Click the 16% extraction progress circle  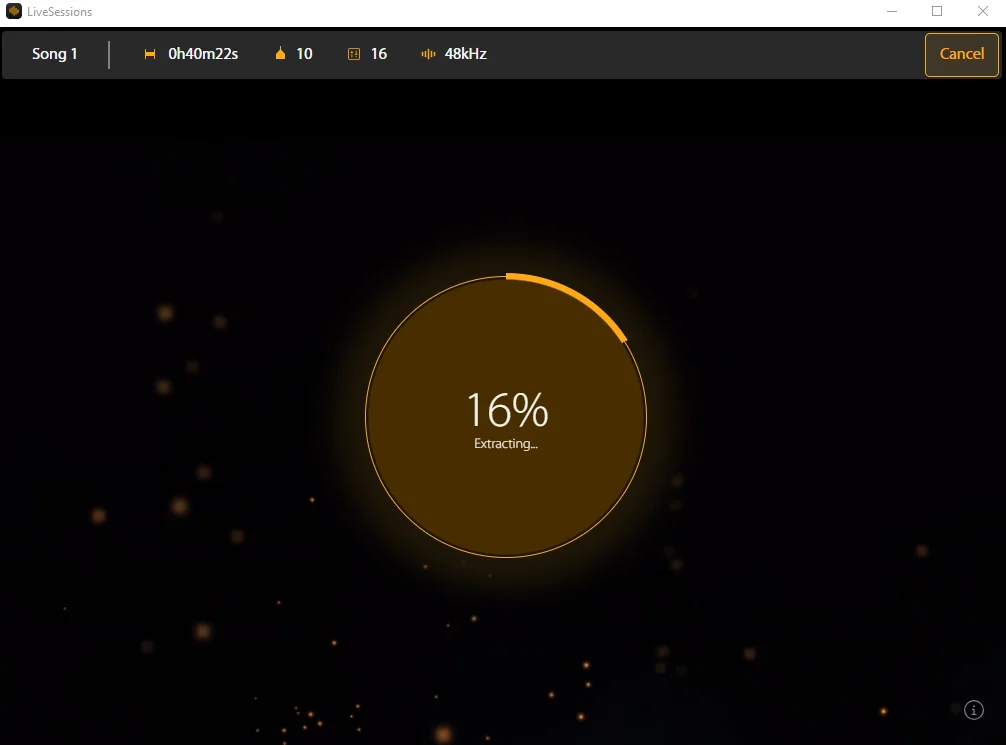506,416
